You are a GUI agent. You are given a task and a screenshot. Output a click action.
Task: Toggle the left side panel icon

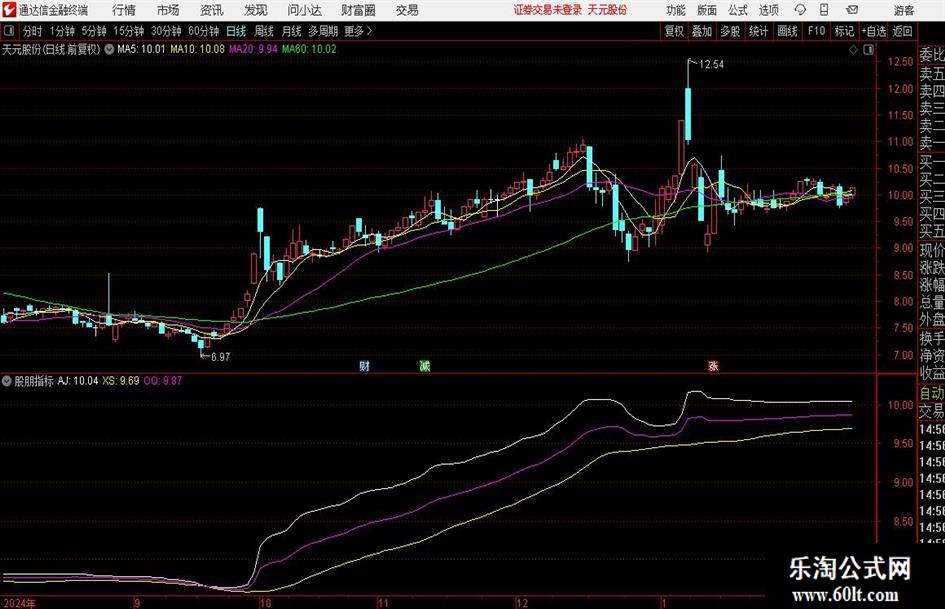tap(9, 31)
